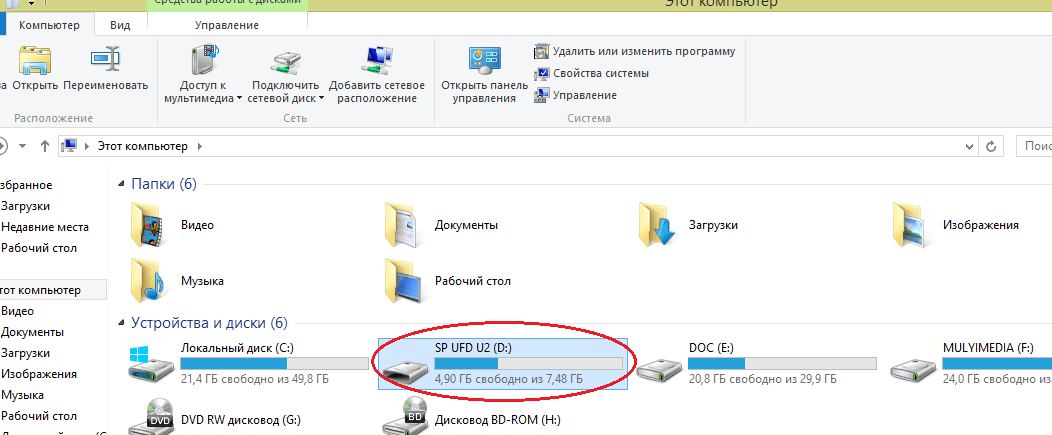Switch to the Вид ribbon tab
The width and height of the screenshot is (1052, 435).
[x=120, y=26]
